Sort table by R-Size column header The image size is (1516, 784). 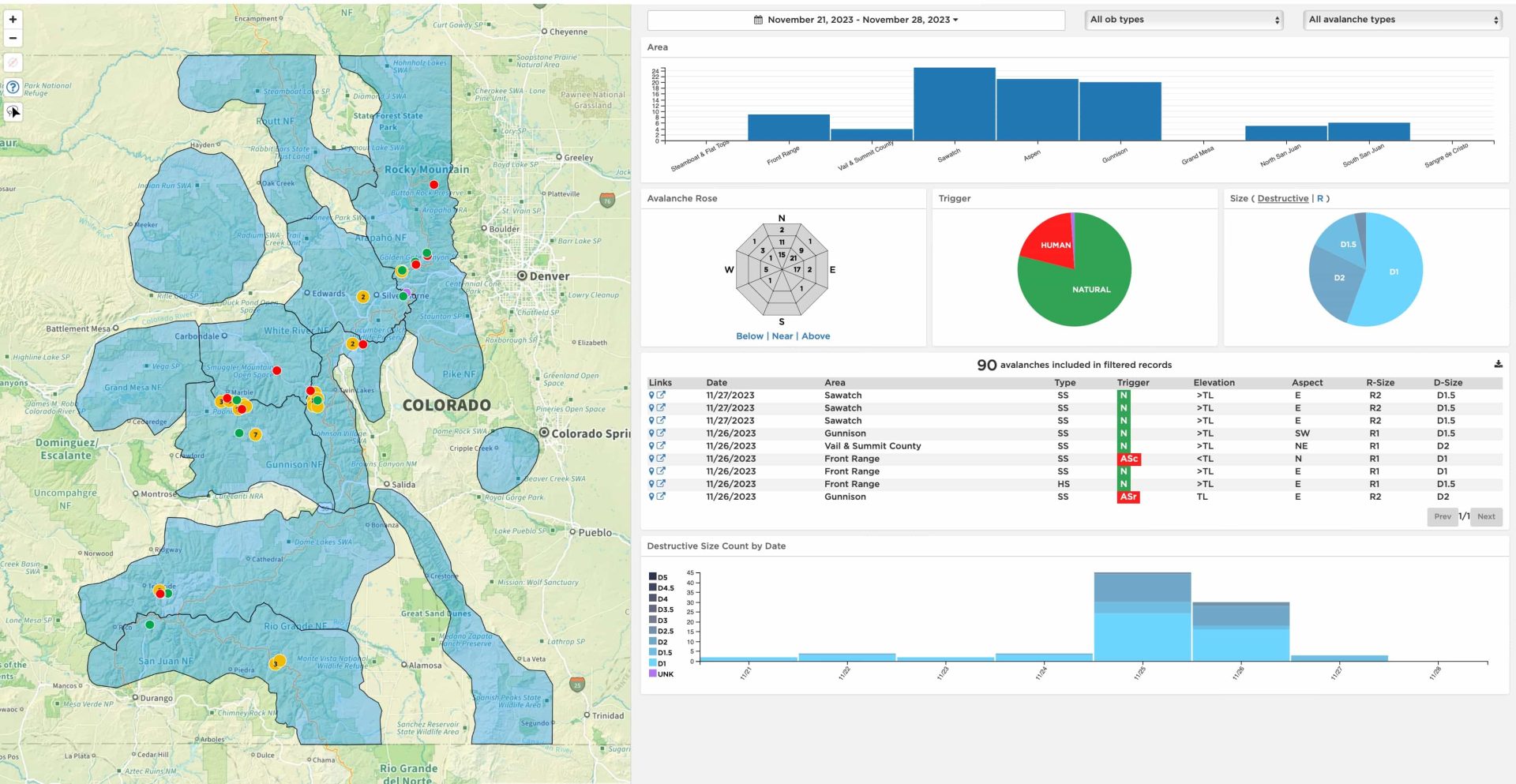pos(1380,383)
